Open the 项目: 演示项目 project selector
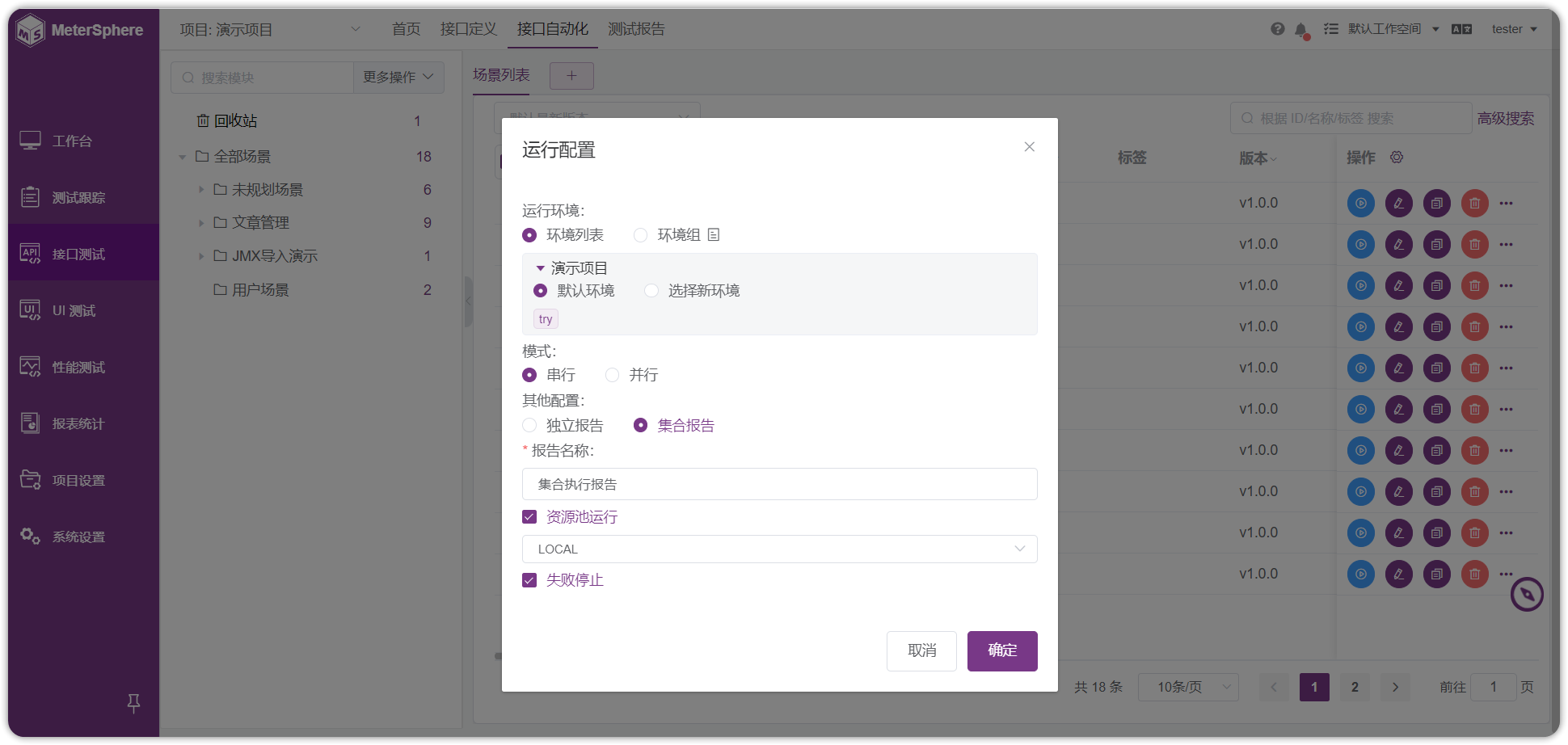 (271, 30)
